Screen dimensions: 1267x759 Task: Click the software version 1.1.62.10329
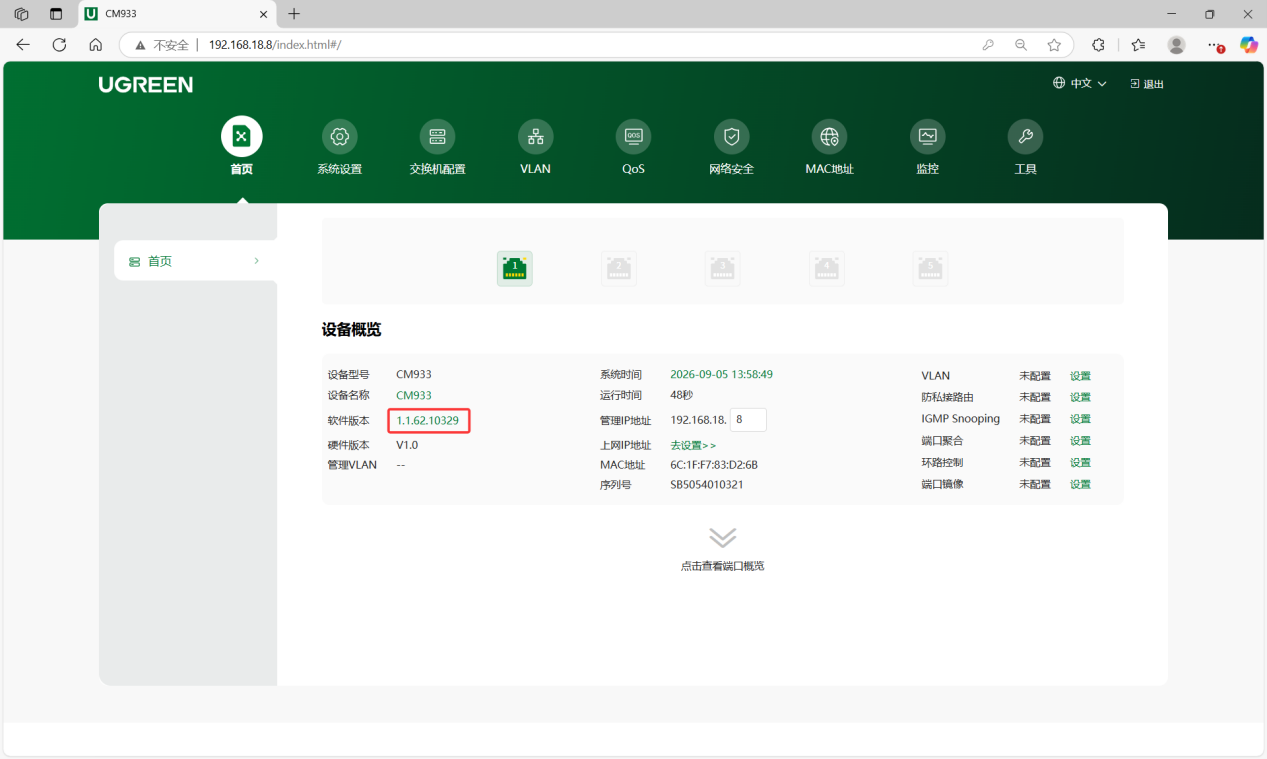pyautogui.click(x=428, y=421)
